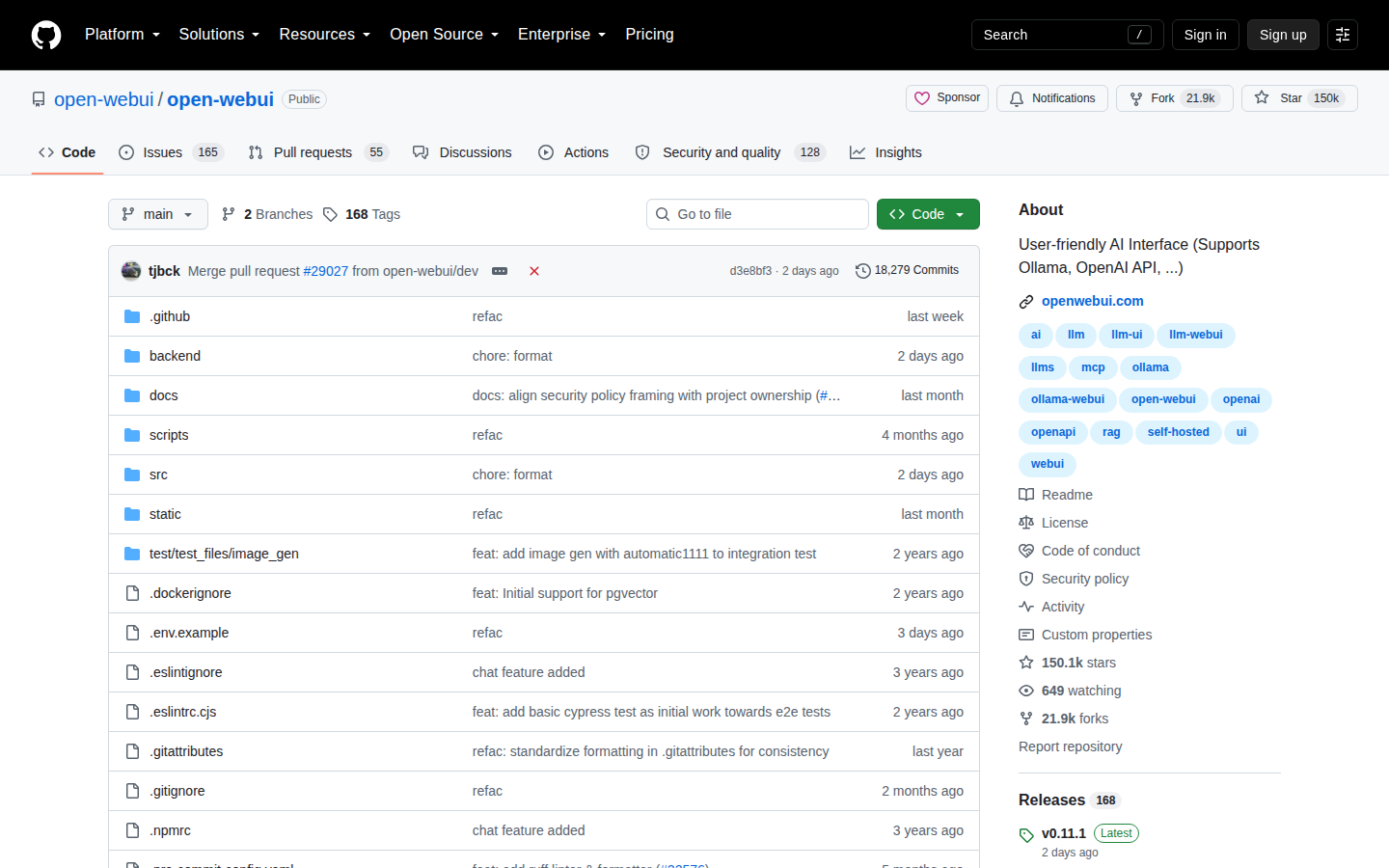Open Security and quality tab

[x=730, y=152]
